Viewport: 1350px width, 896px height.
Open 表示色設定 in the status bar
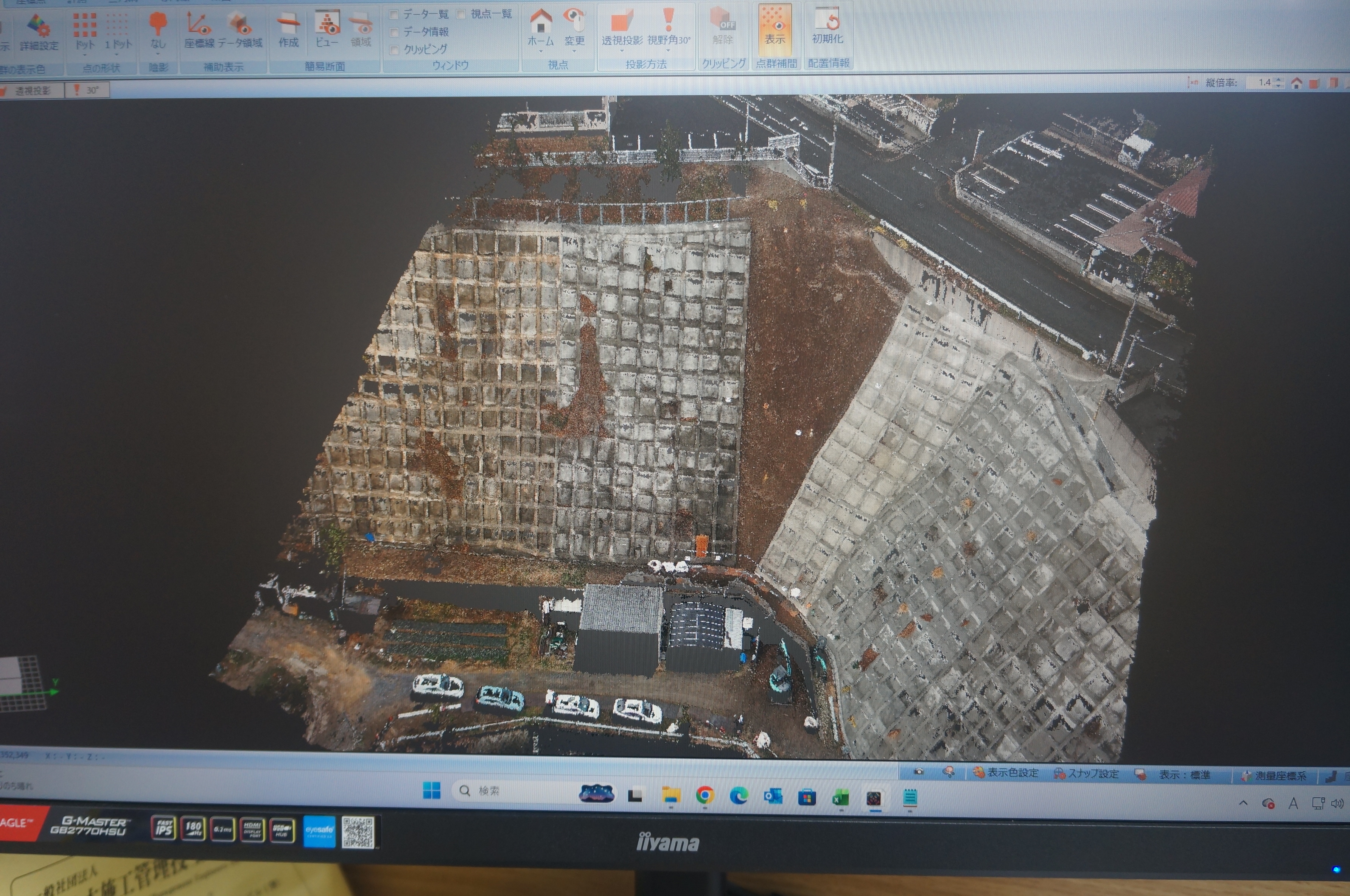(1006, 773)
